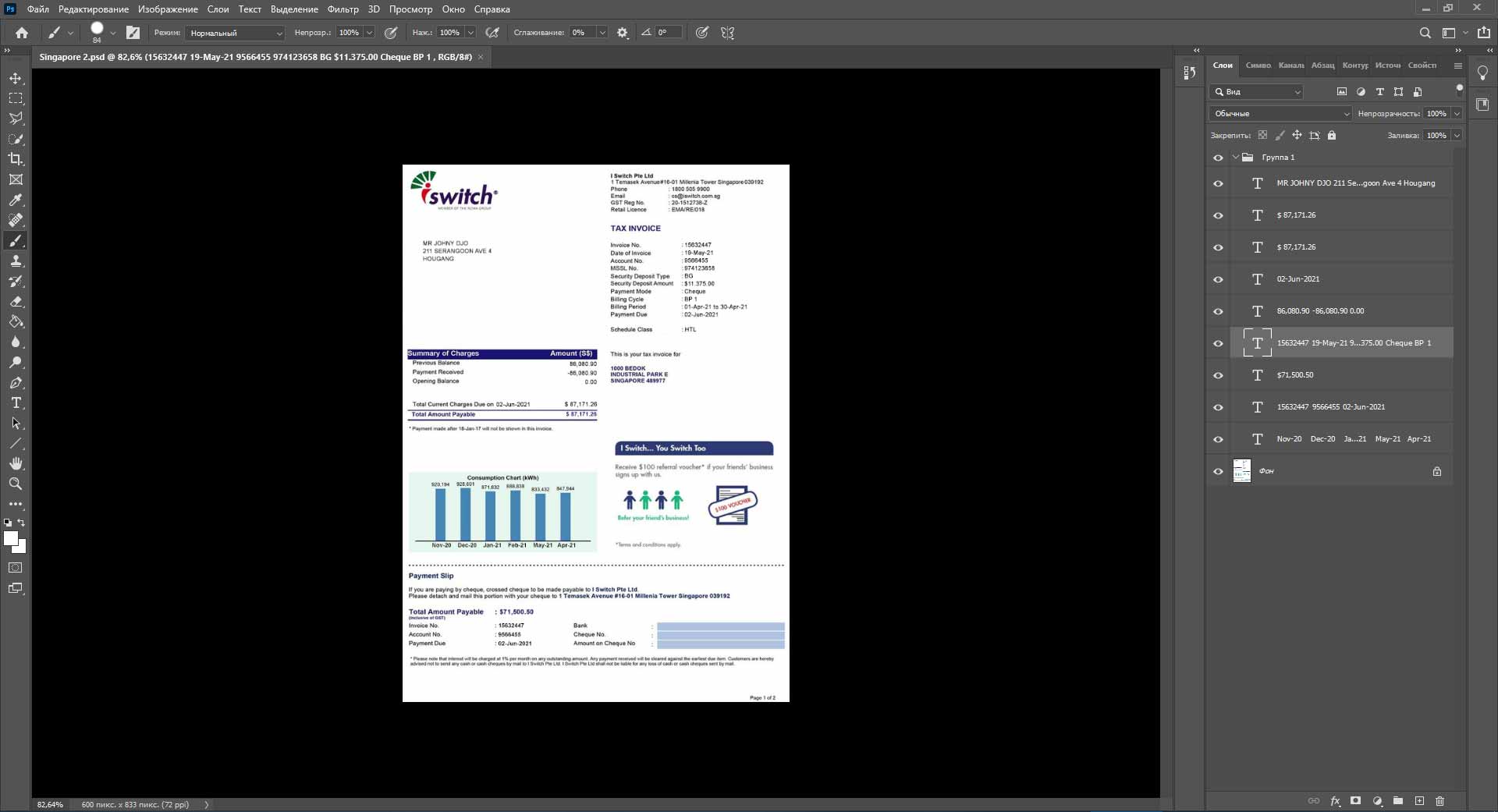Select the Eraser tool
This screenshot has height=812, width=1498.
pos(16,302)
